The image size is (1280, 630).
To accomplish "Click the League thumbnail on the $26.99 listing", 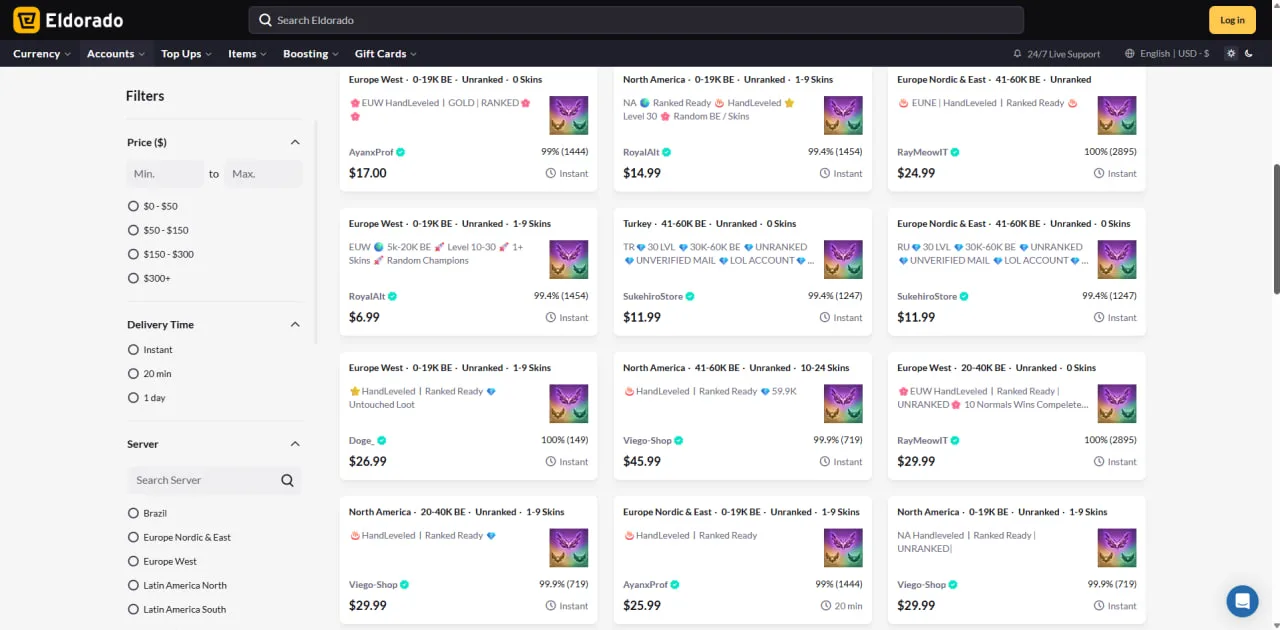I will coord(569,404).
